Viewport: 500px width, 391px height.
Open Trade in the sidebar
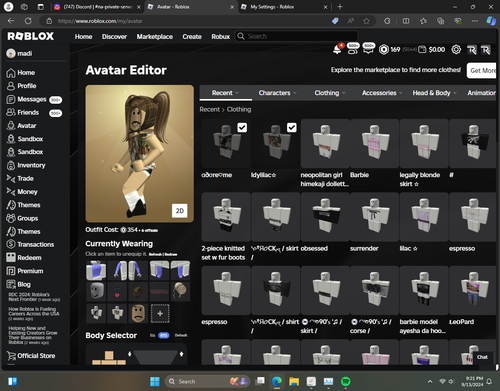click(x=20, y=178)
